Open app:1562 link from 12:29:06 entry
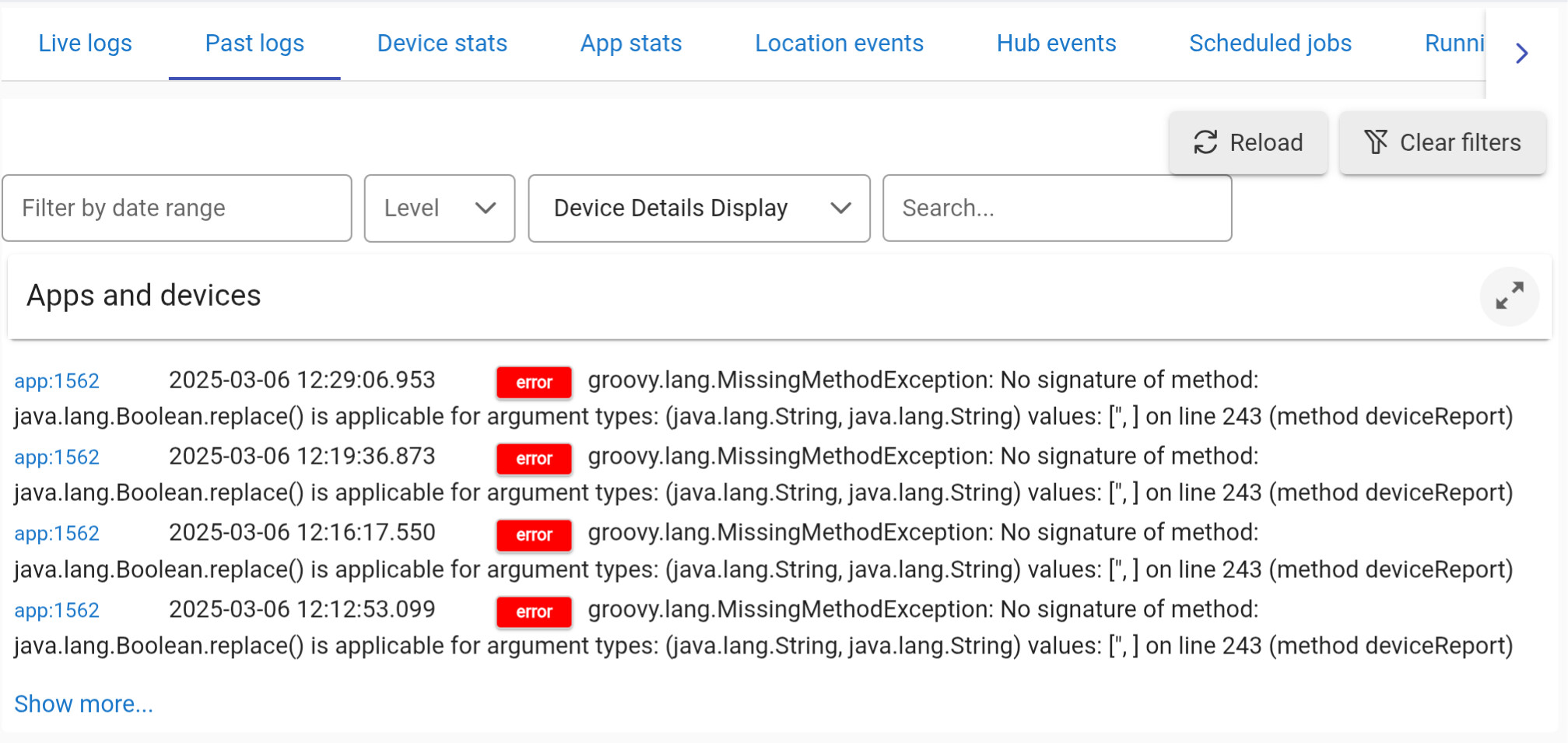 click(x=57, y=381)
